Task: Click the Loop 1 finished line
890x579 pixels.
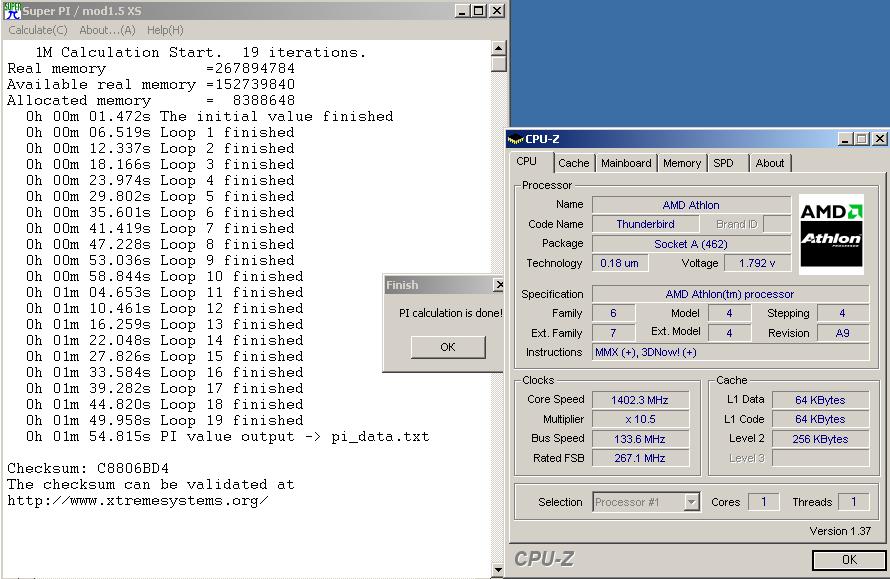Action: (160, 132)
